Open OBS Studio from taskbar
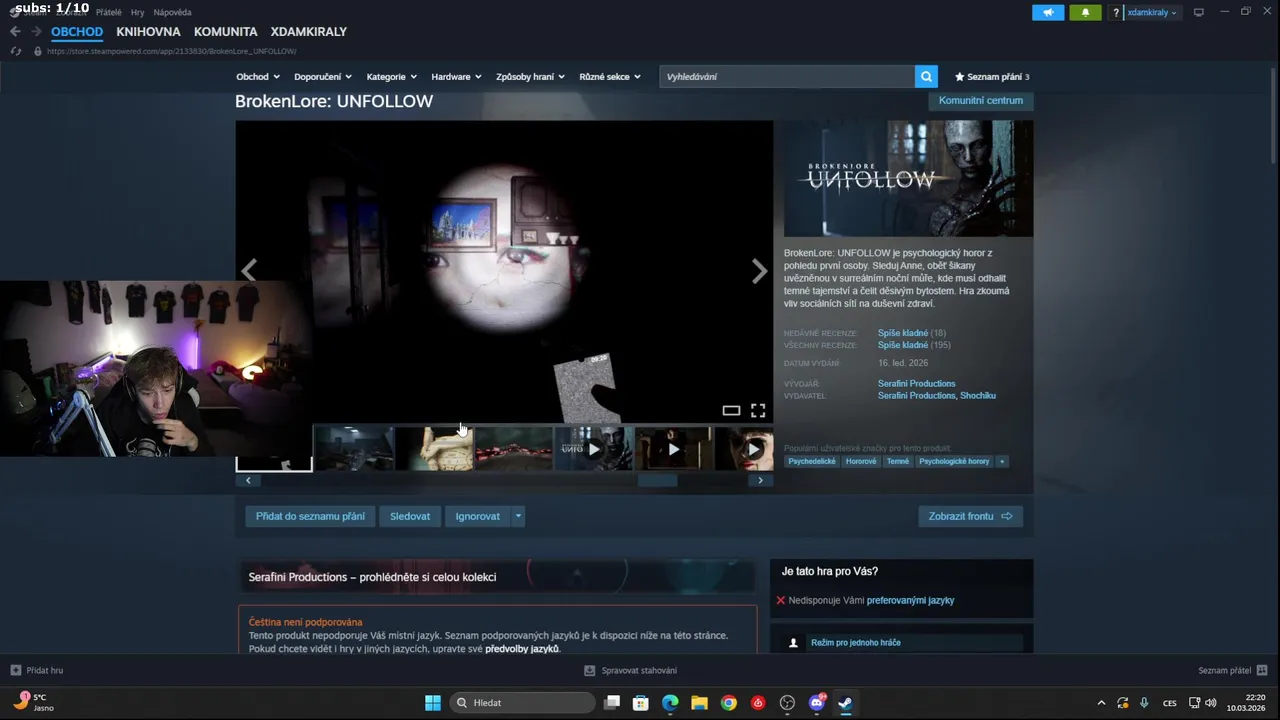1280x720 pixels. pyautogui.click(x=787, y=703)
